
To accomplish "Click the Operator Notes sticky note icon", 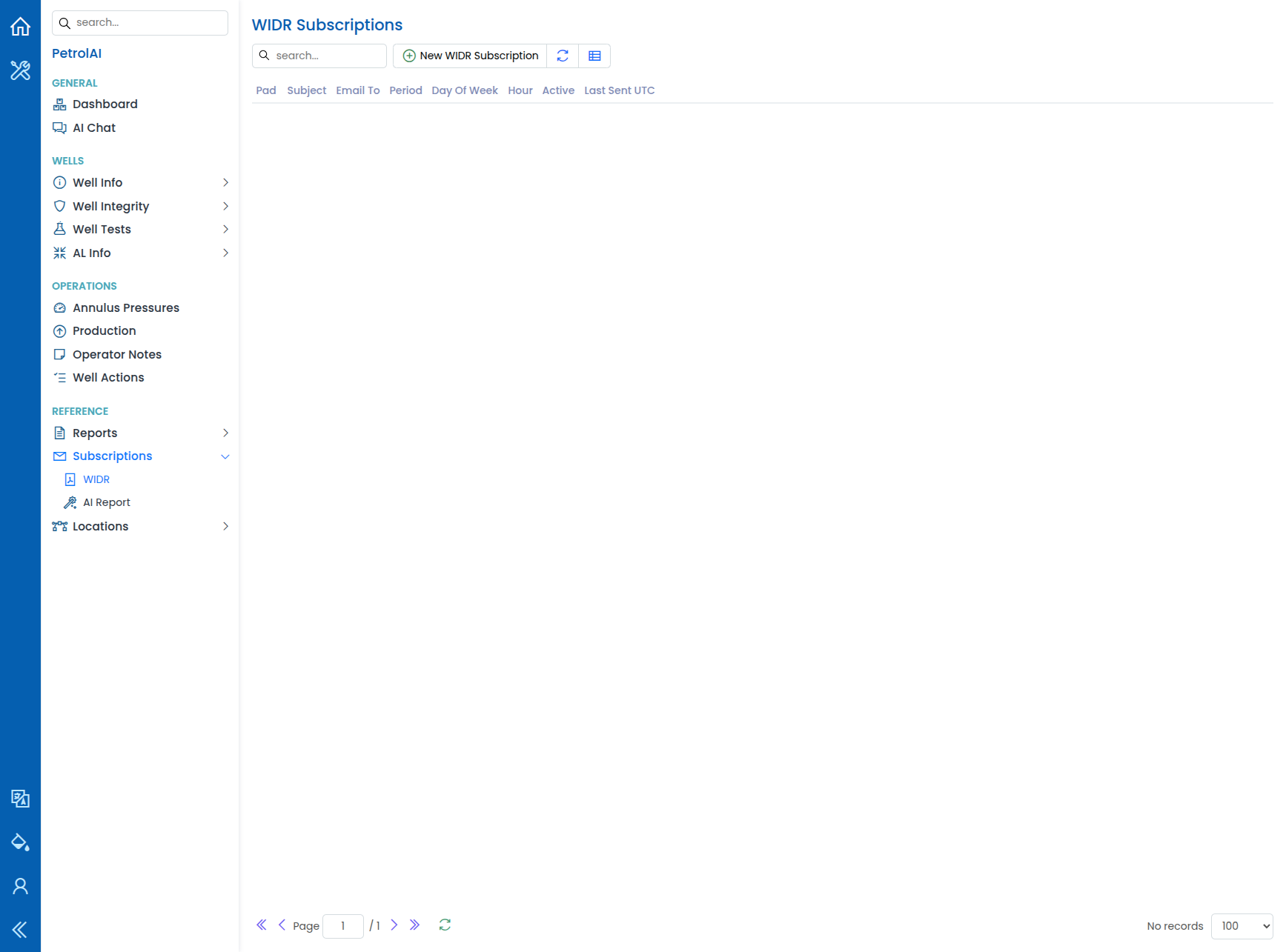I will point(60,355).
